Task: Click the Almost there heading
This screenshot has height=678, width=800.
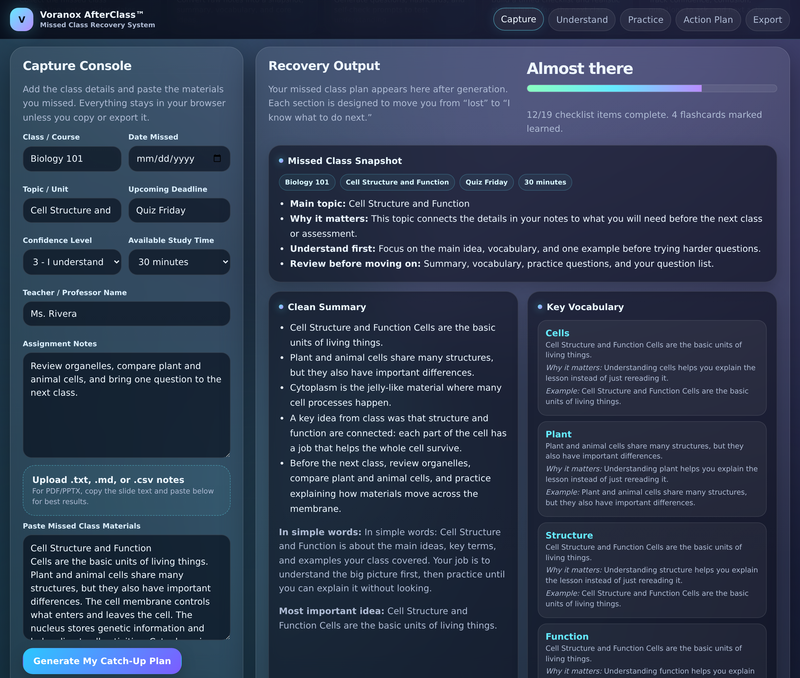Action: click(580, 68)
